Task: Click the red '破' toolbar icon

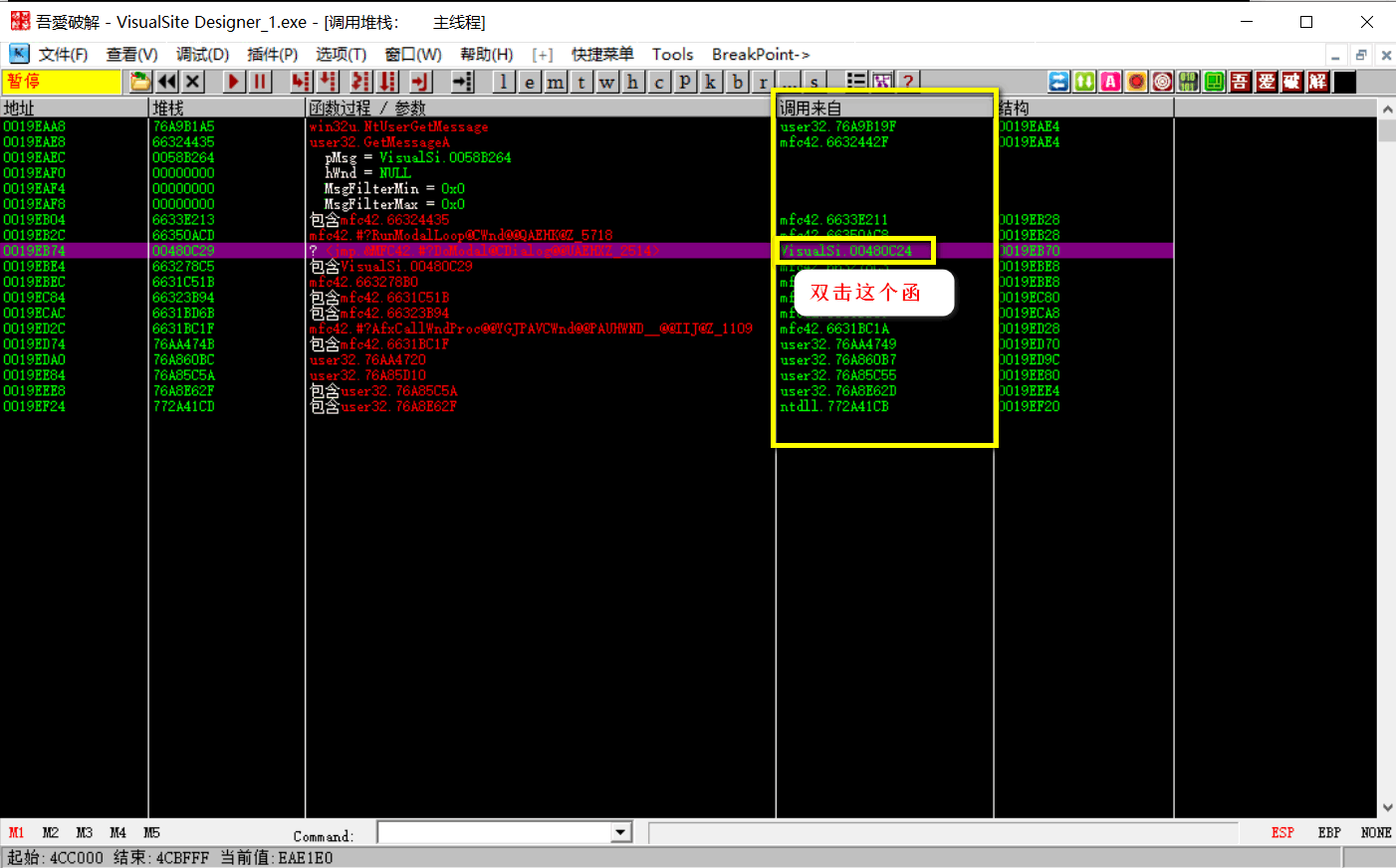Action: tap(1292, 82)
